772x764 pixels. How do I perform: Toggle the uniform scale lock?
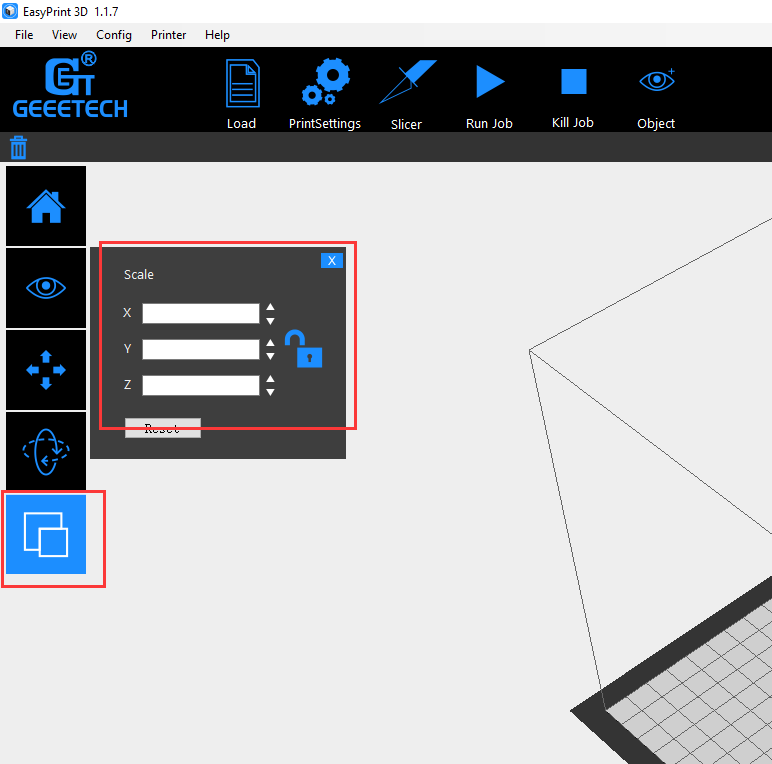[303, 349]
